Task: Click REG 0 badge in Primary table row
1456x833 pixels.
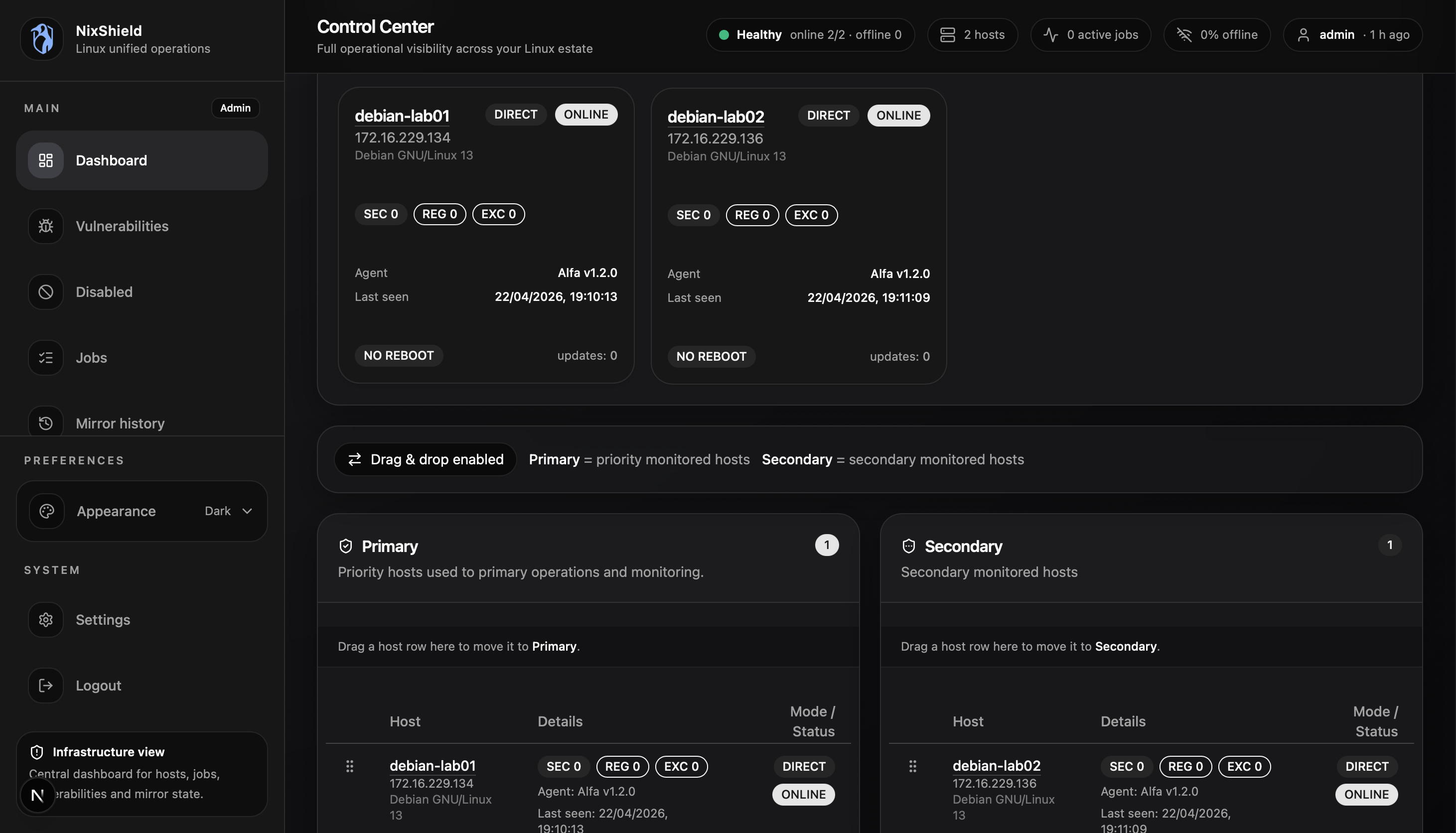Action: tap(622, 767)
